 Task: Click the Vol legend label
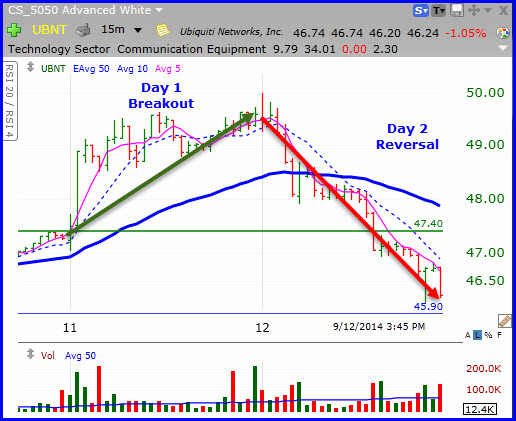click(48, 356)
